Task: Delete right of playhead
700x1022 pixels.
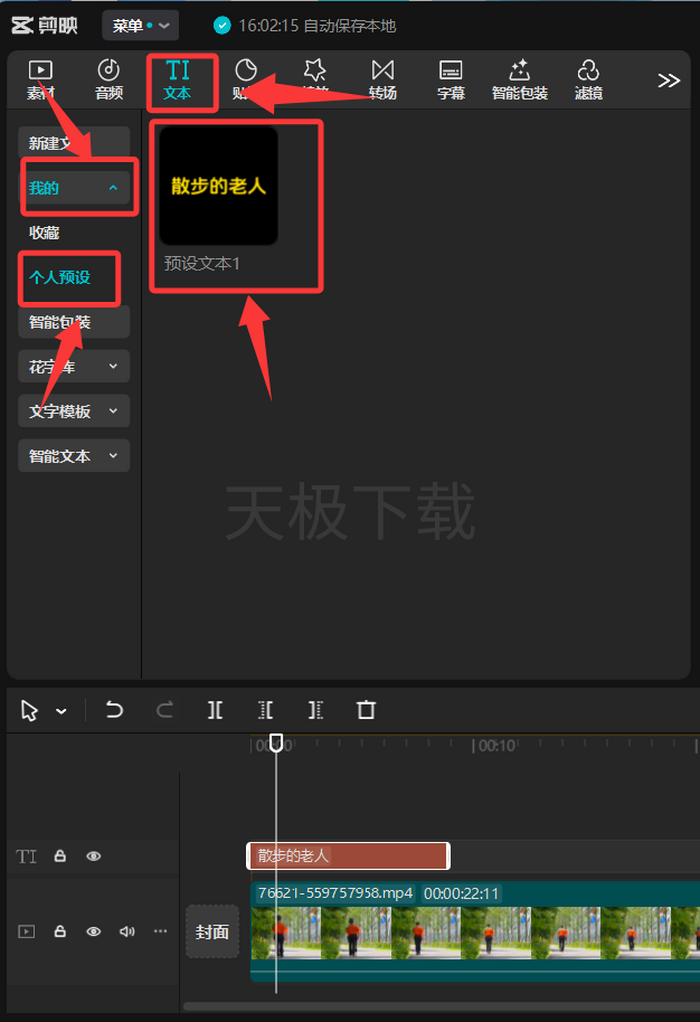Action: coord(315,710)
